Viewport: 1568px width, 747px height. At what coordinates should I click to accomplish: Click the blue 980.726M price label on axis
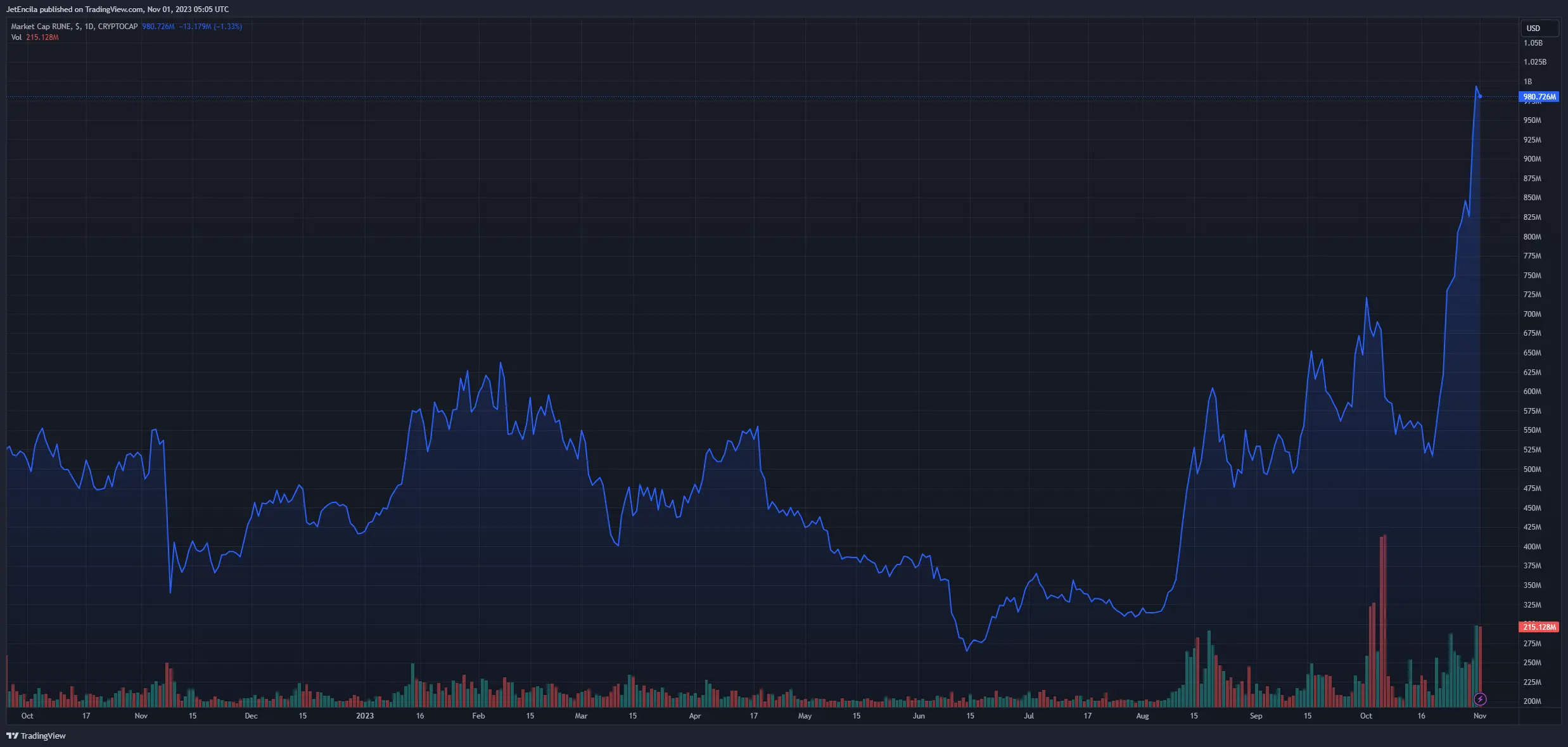tap(1539, 97)
